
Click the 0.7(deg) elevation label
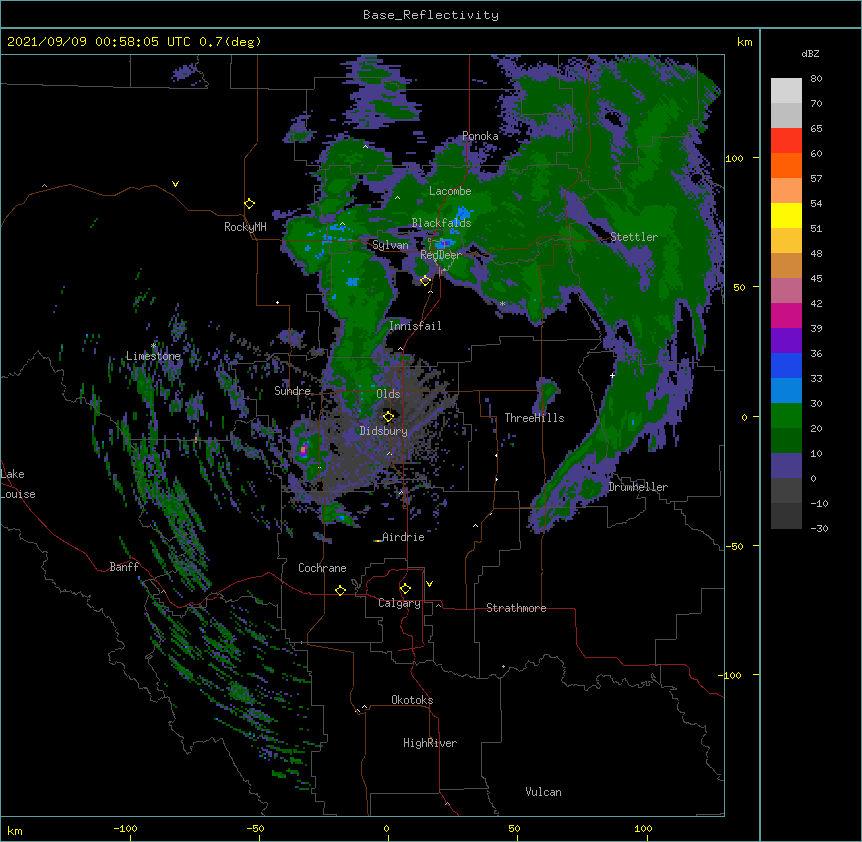[x=230, y=42]
